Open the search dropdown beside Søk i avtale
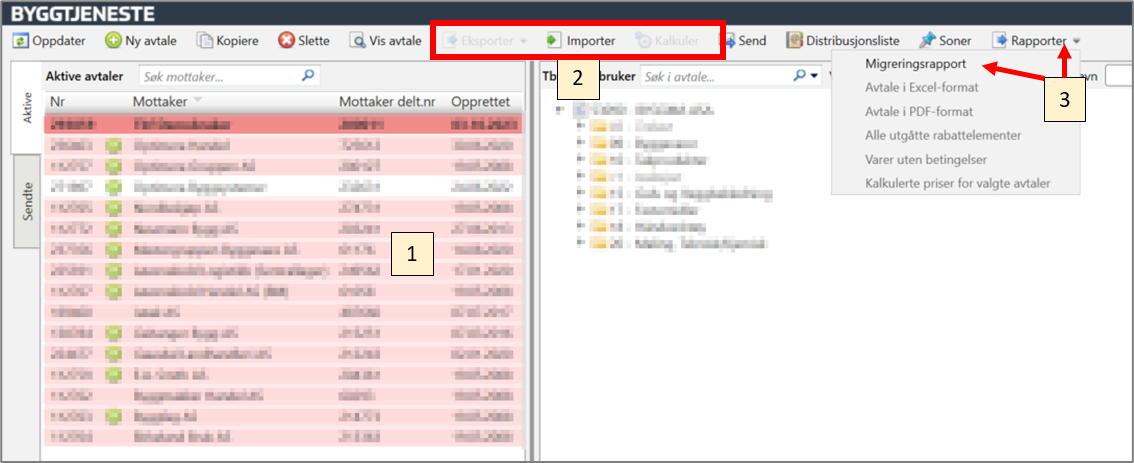Viewport: 1134px width, 463px height. click(815, 76)
